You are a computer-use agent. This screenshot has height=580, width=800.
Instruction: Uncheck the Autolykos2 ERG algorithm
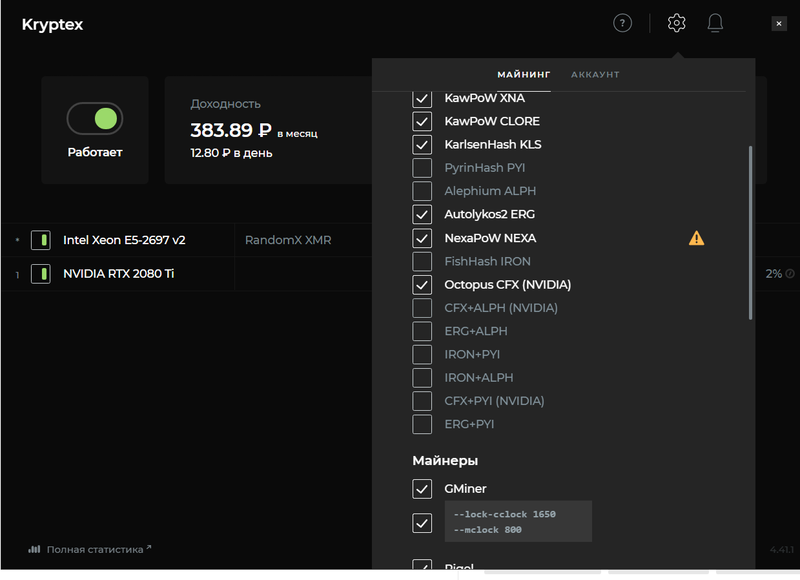pyautogui.click(x=422, y=214)
